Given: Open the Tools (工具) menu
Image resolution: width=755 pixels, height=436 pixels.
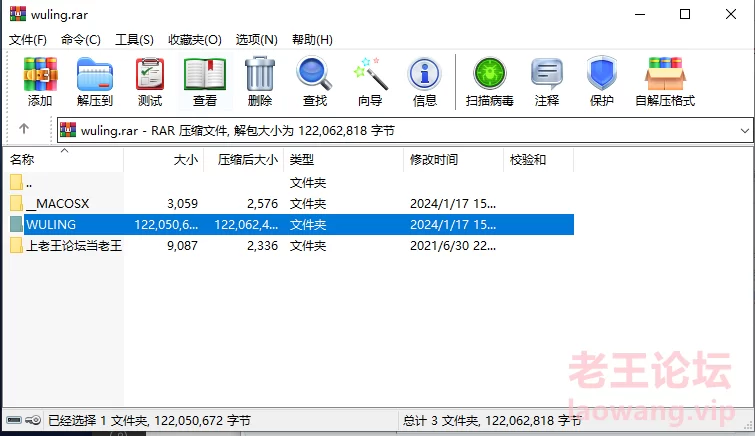Looking at the screenshot, I should coord(134,40).
